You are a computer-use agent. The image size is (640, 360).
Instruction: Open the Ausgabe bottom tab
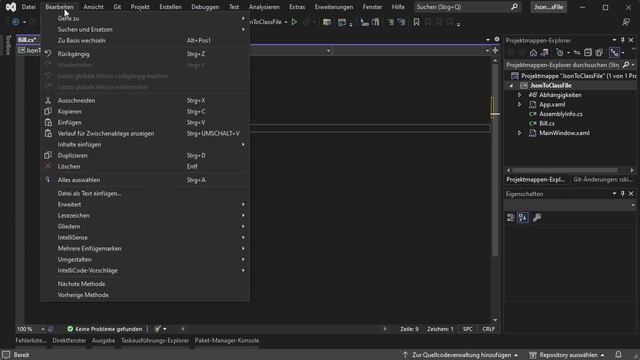point(103,340)
